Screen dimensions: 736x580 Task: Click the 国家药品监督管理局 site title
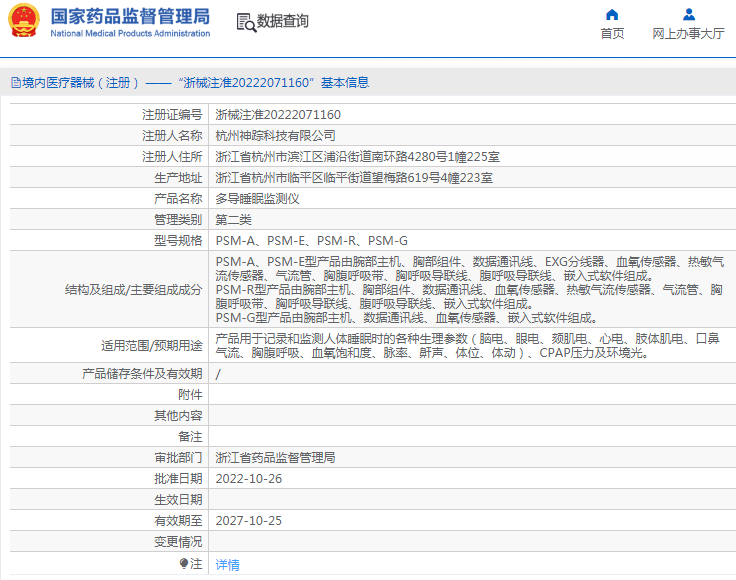(x=129, y=16)
